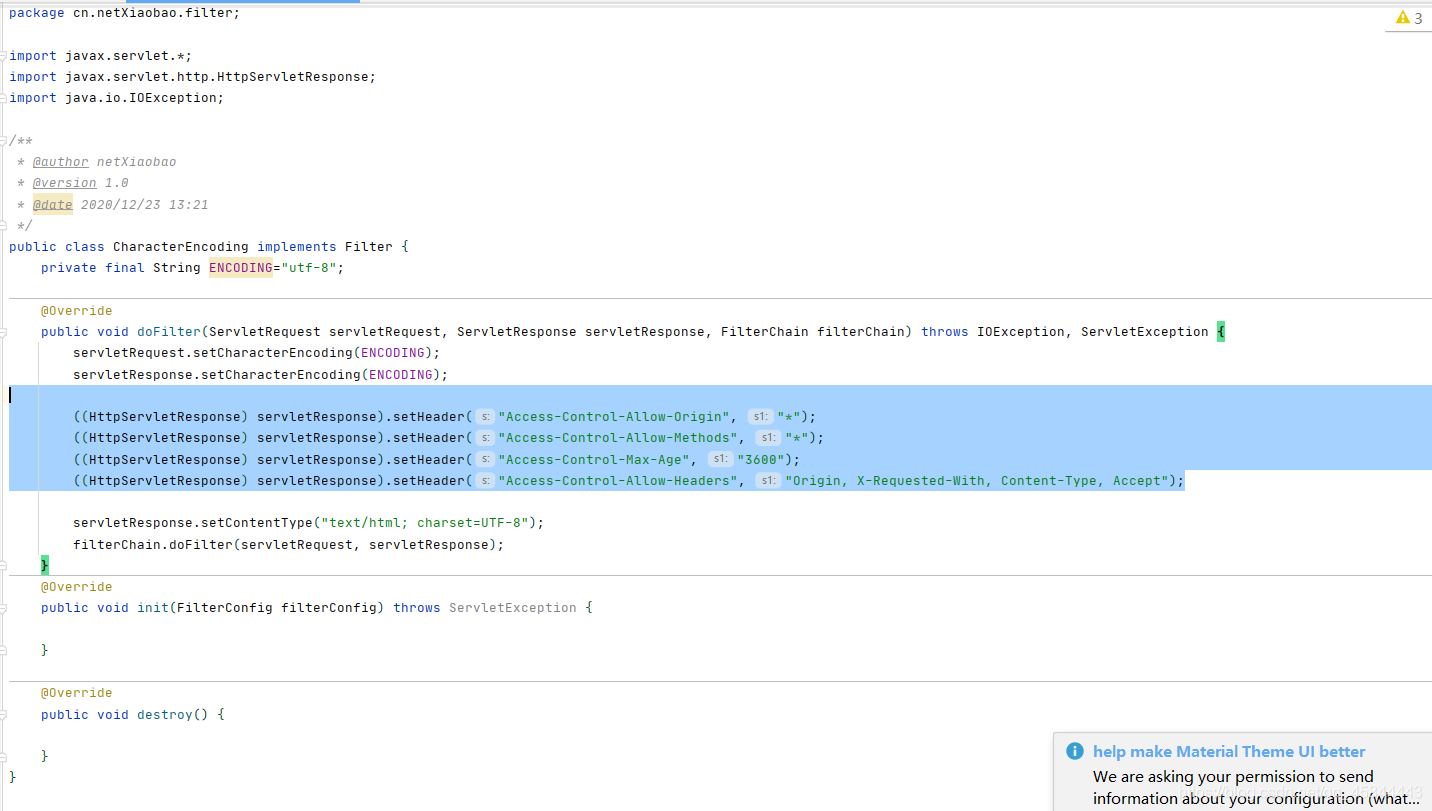Click the FilterConfig parameter type
This screenshot has height=811, width=1432.
tap(225, 607)
